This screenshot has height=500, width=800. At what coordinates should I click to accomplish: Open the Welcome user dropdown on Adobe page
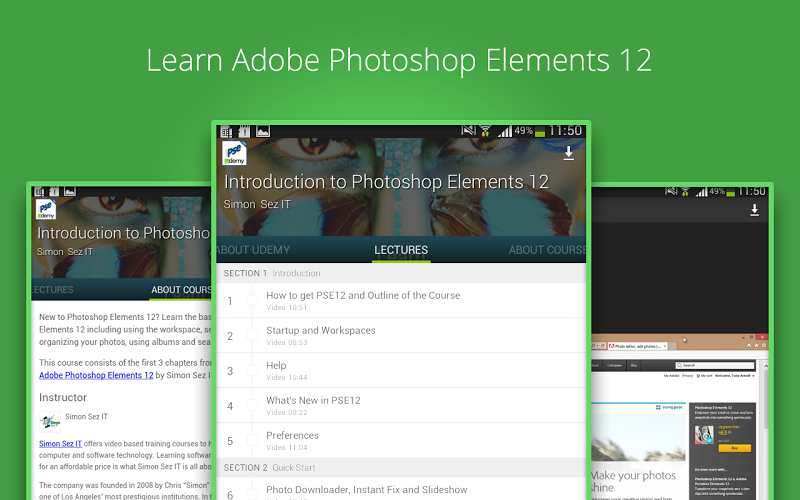pyautogui.click(x=735, y=376)
